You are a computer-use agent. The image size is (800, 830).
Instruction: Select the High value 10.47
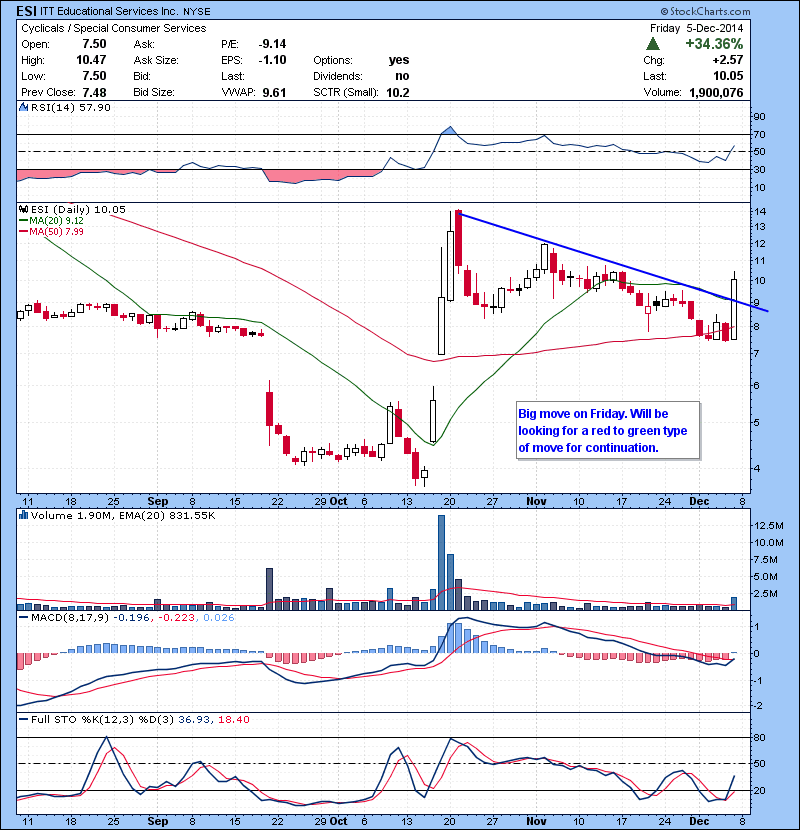click(x=91, y=60)
